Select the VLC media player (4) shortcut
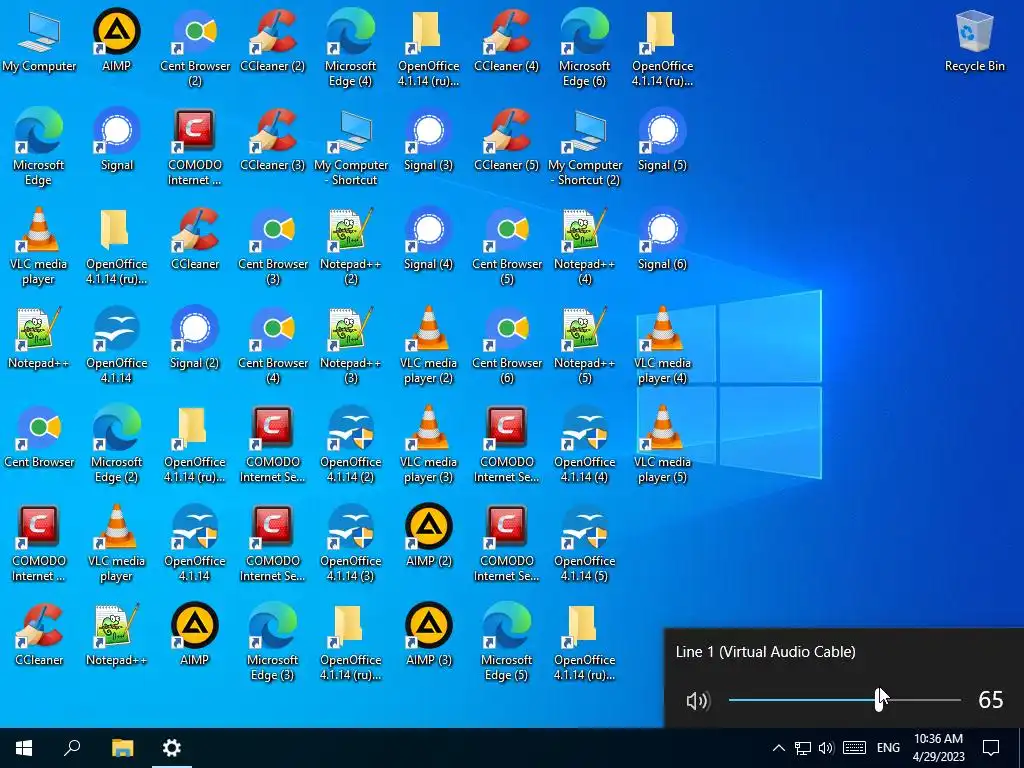Screen dimensions: 1024x768 pos(662,345)
